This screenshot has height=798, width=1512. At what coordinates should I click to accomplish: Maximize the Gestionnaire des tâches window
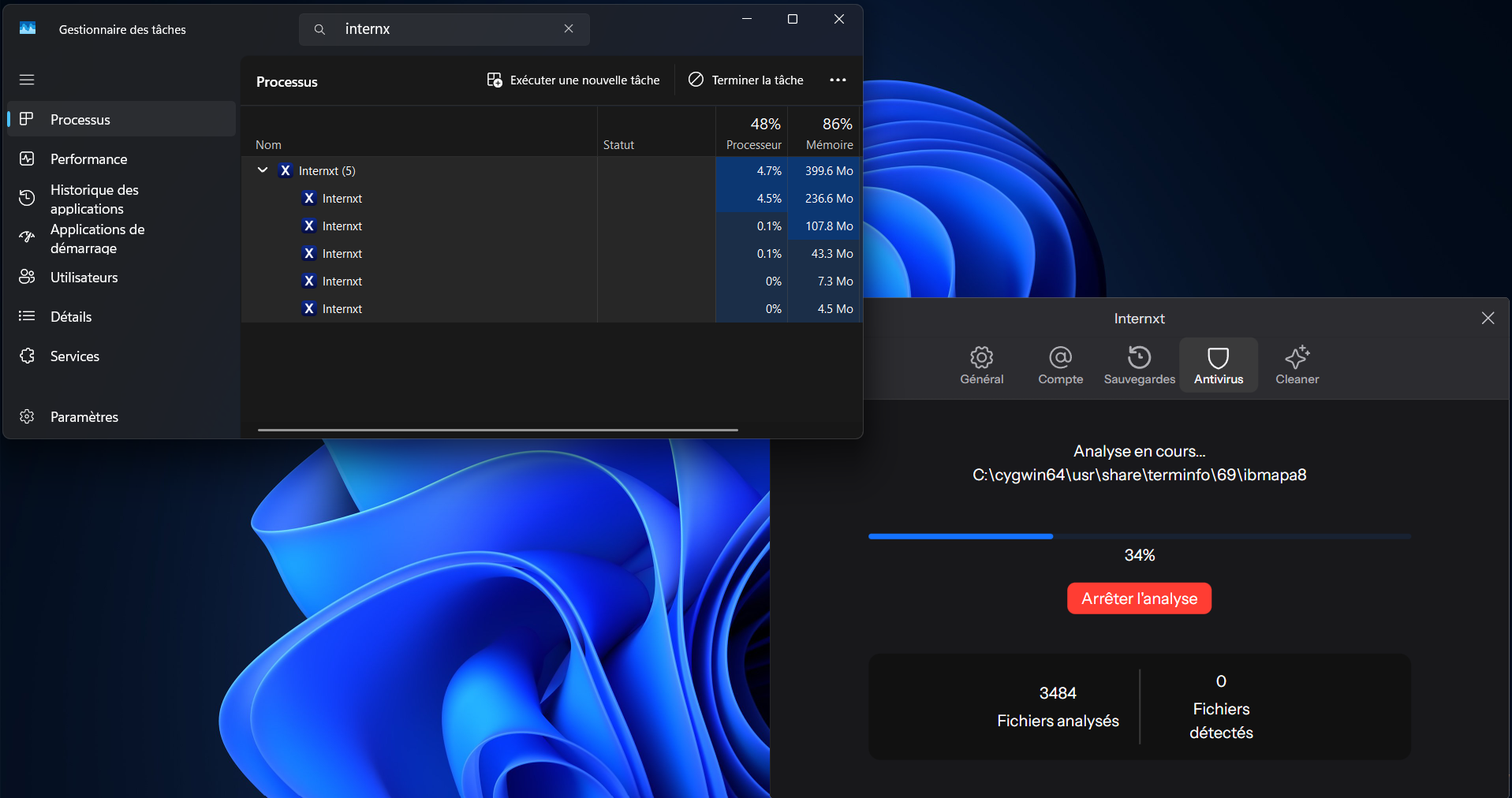pos(793,19)
